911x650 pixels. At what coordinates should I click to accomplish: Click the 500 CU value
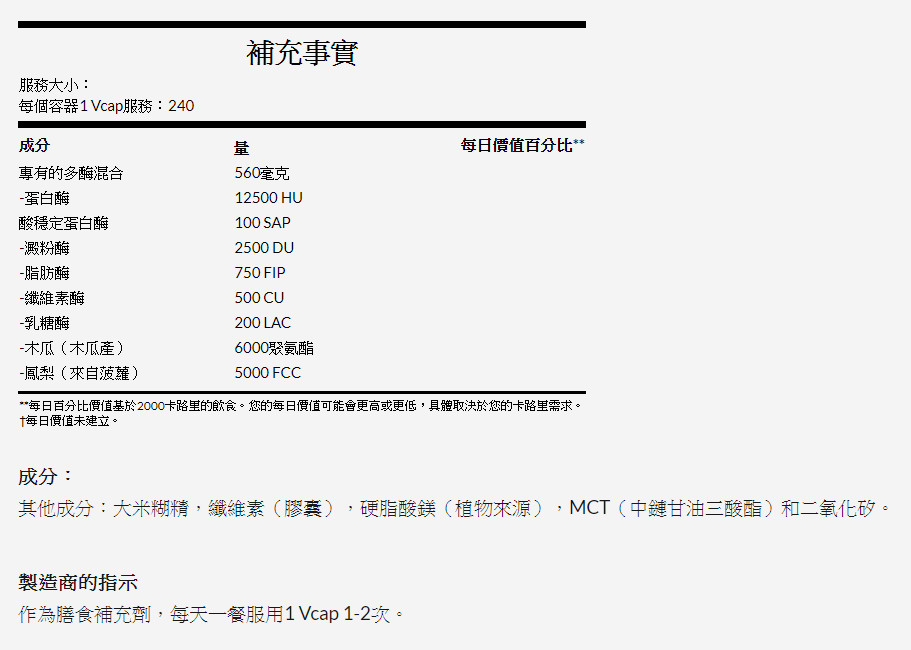point(259,298)
